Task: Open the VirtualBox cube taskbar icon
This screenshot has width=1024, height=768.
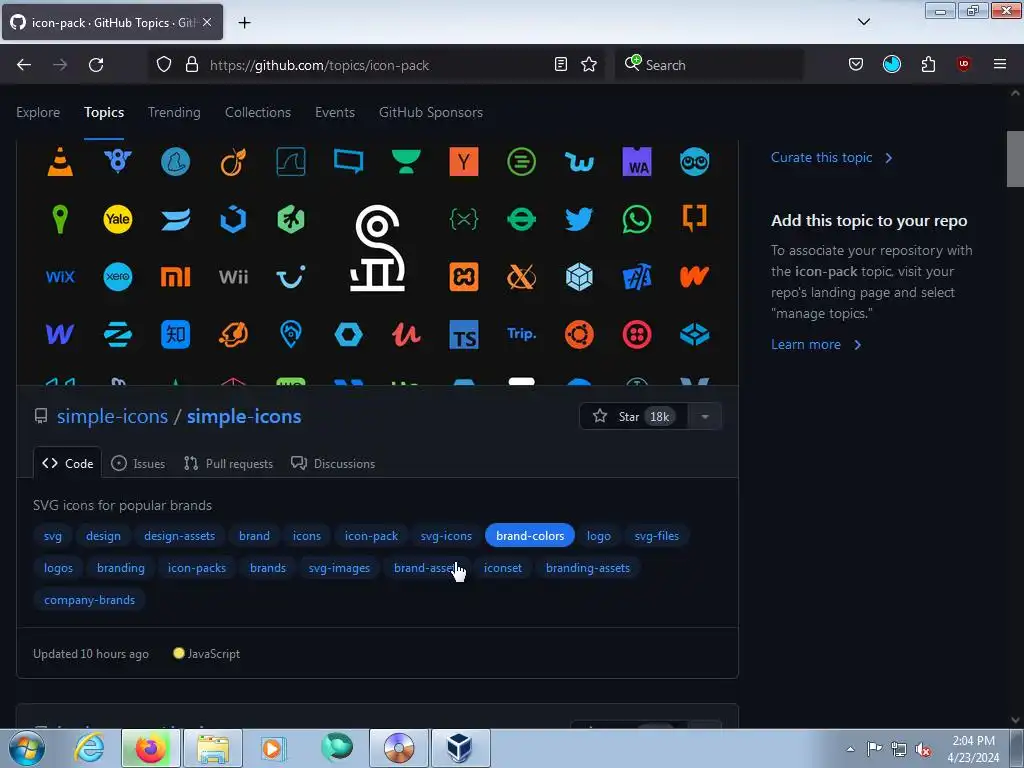Action: pos(460,748)
